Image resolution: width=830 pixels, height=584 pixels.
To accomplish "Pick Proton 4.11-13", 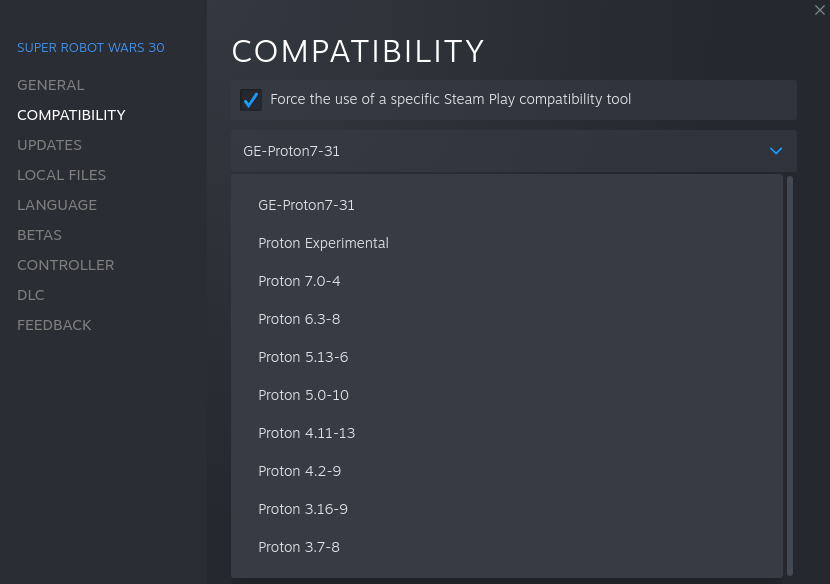I will pos(306,433).
